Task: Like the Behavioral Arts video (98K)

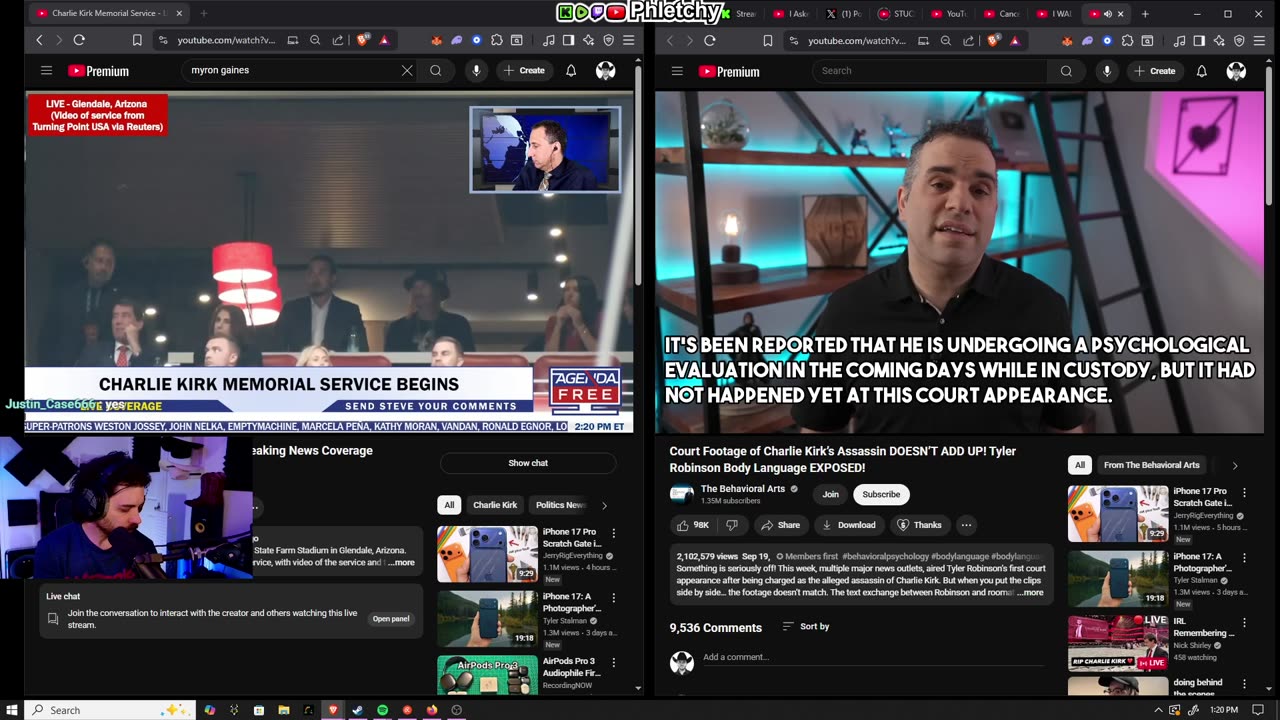Action: pyautogui.click(x=692, y=525)
